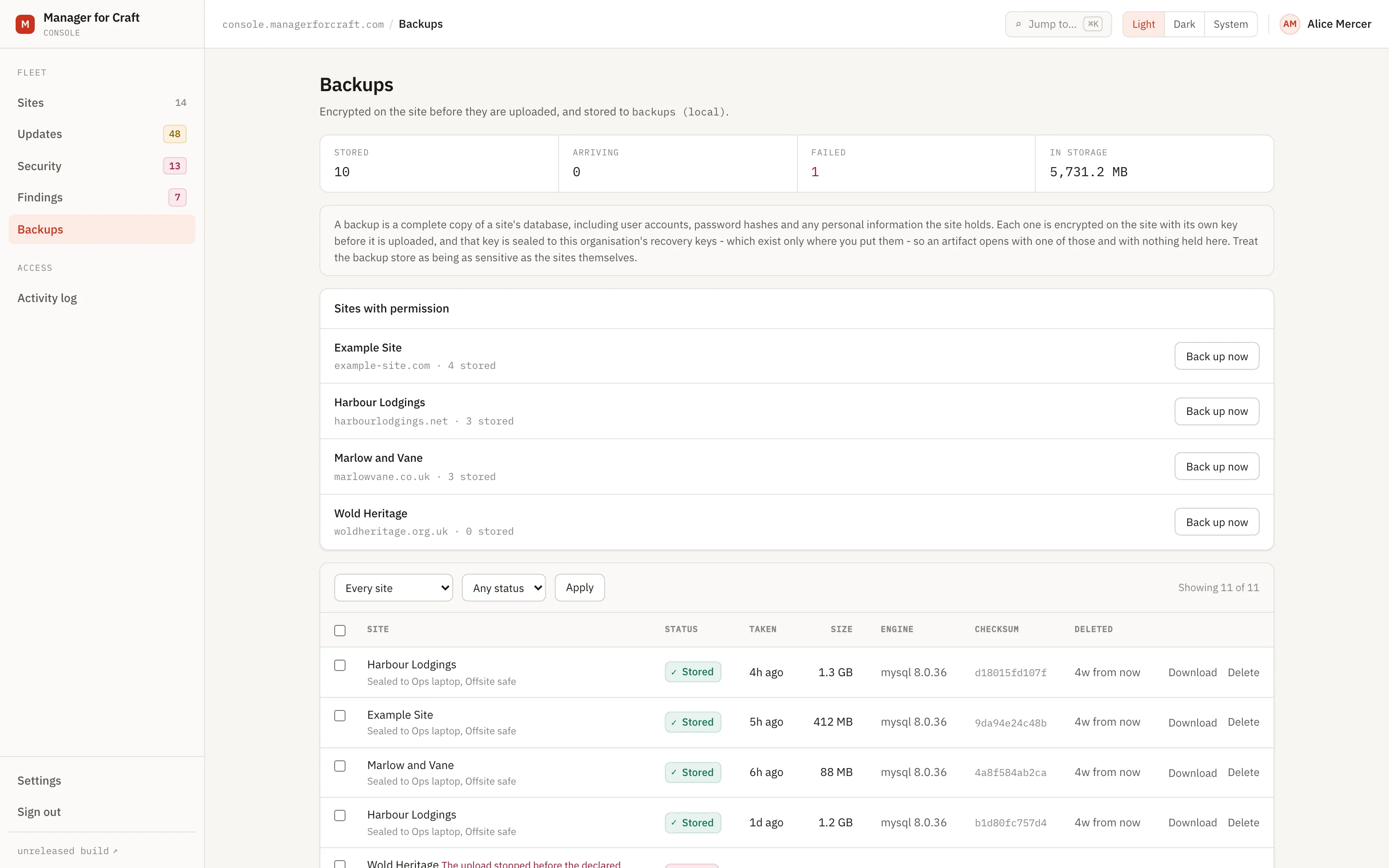Image resolution: width=1389 pixels, height=868 pixels.
Task: Back up Example Site now
Action: click(x=1216, y=356)
